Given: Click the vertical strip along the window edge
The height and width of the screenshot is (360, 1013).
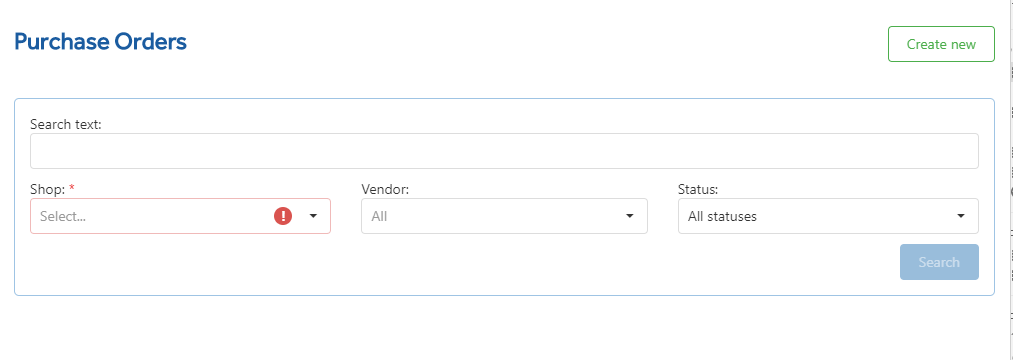Looking at the screenshot, I should [1008, 180].
